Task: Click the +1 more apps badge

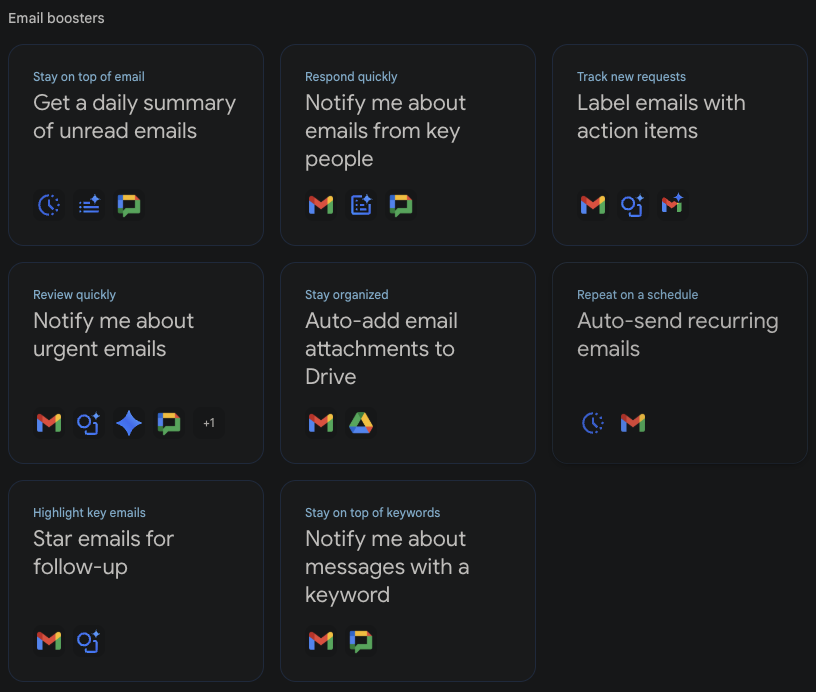Action: click(209, 423)
